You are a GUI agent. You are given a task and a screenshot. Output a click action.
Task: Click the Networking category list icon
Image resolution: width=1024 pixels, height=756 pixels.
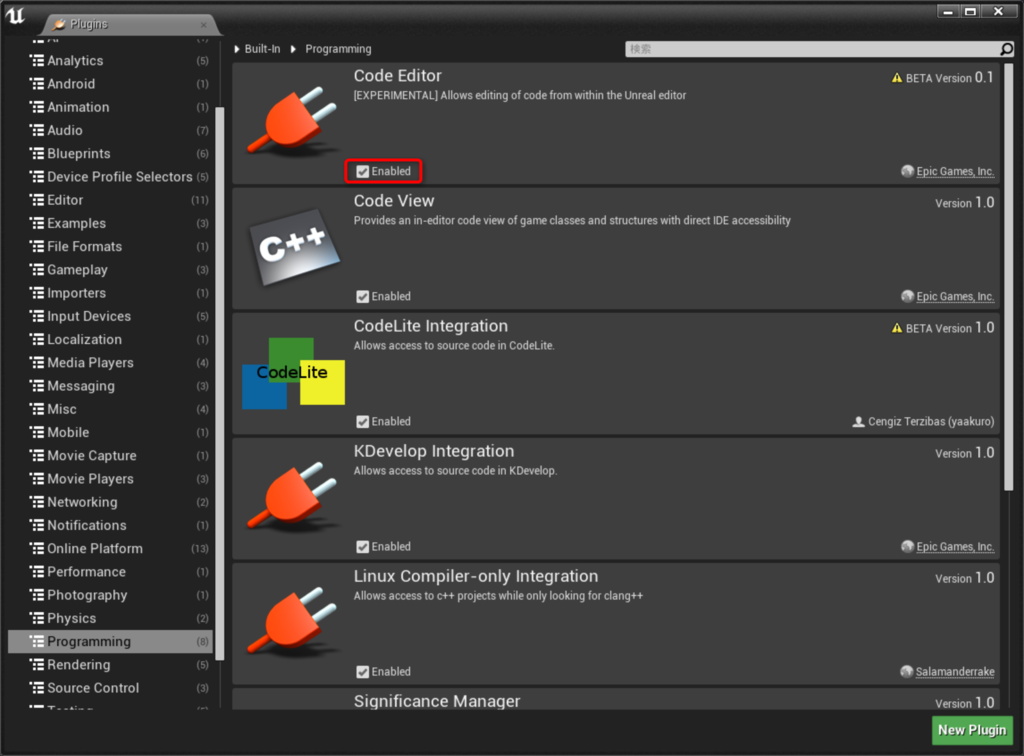pyautogui.click(x=37, y=502)
